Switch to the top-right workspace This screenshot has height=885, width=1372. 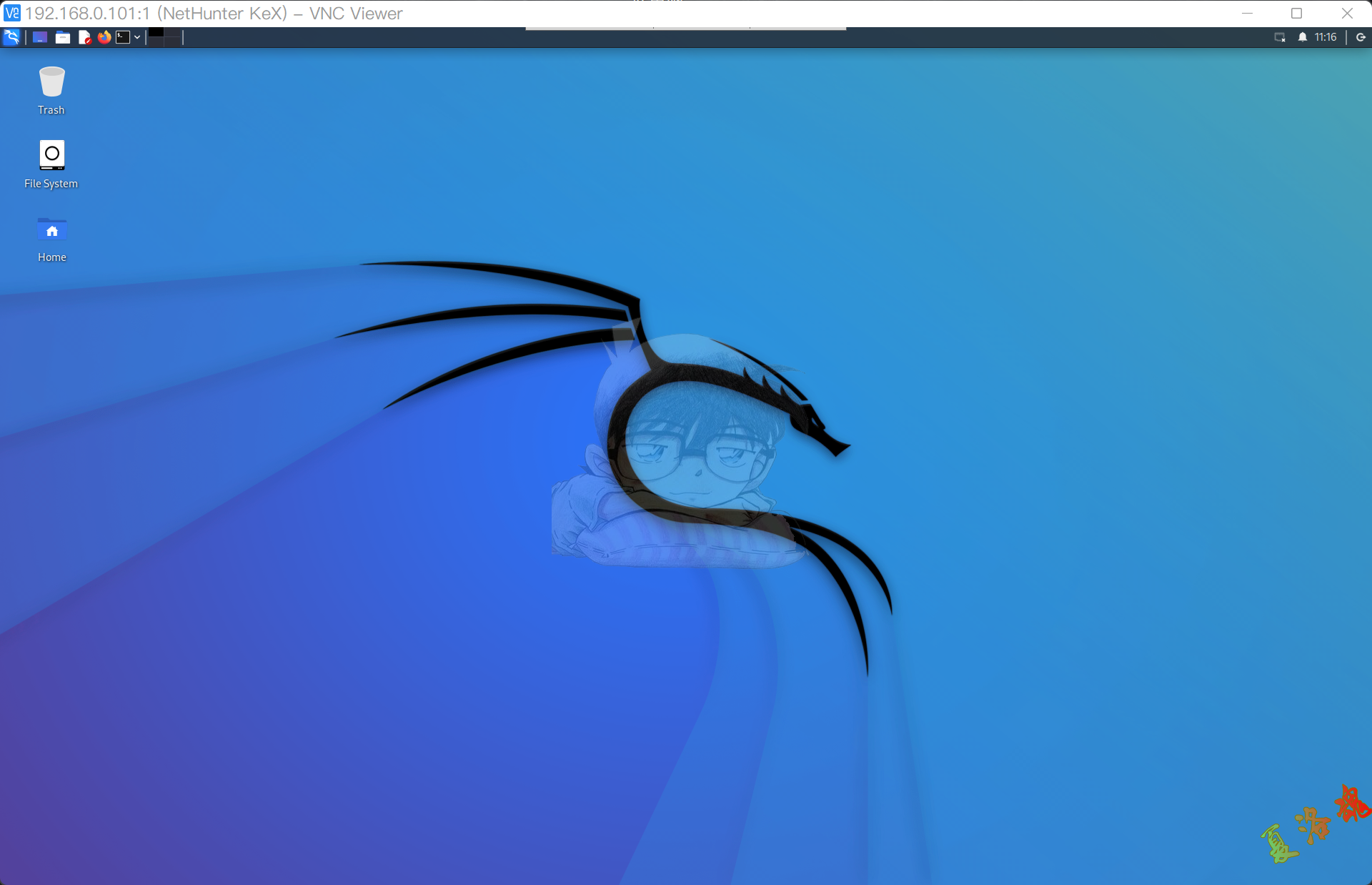click(172, 33)
